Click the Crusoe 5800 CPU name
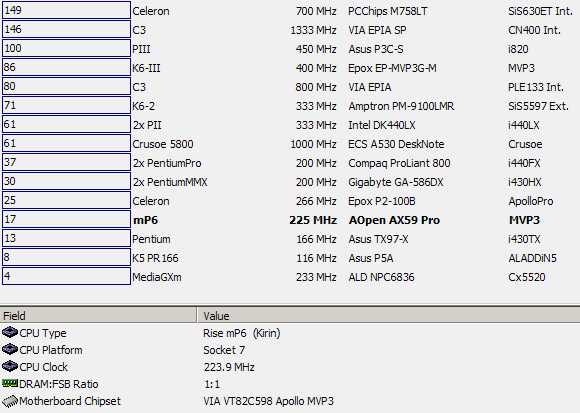Image resolution: width=580 pixels, height=413 pixels. point(163,144)
